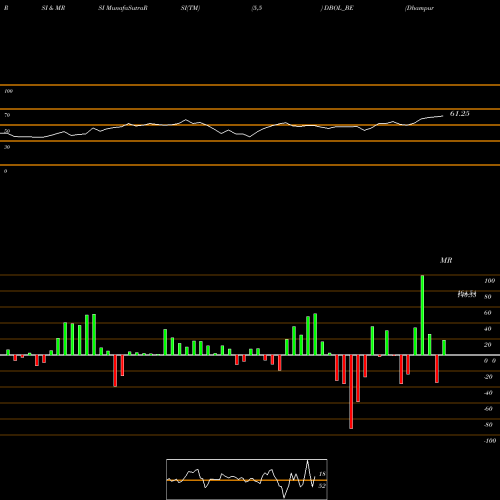
Task: Click the '(Dhampur' header text
Action: point(419,8)
